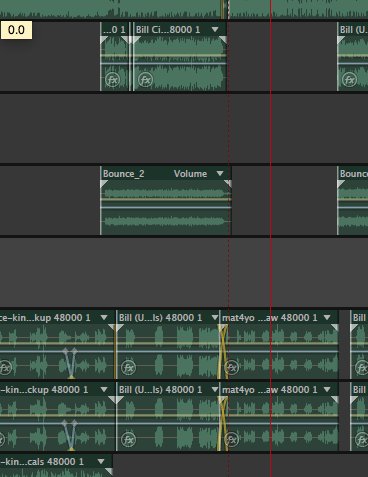Click fx badge on top-track 'Bill (U' clip
The width and height of the screenshot is (368, 477).
[x=349, y=80]
